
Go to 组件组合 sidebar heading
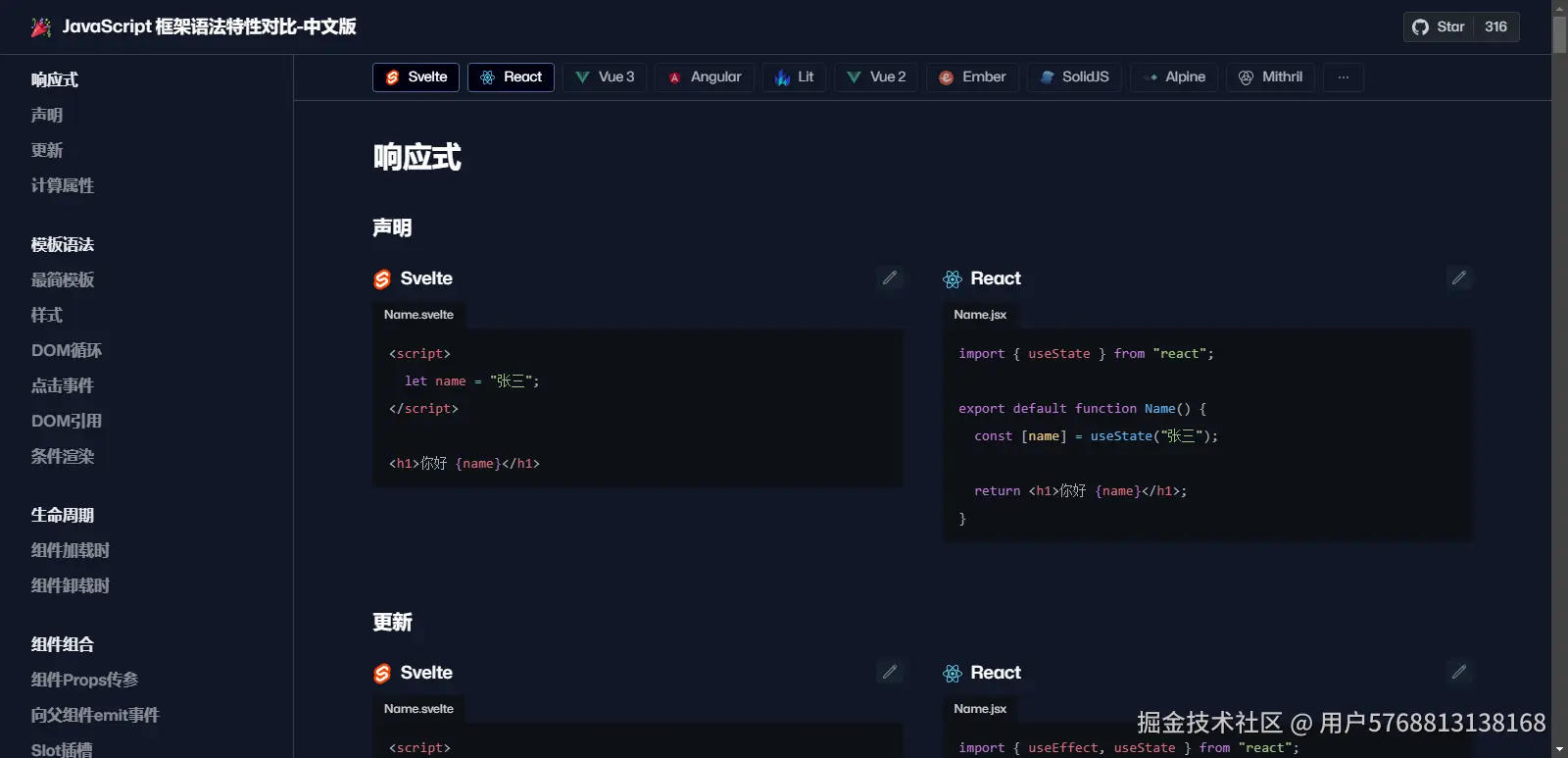63,644
